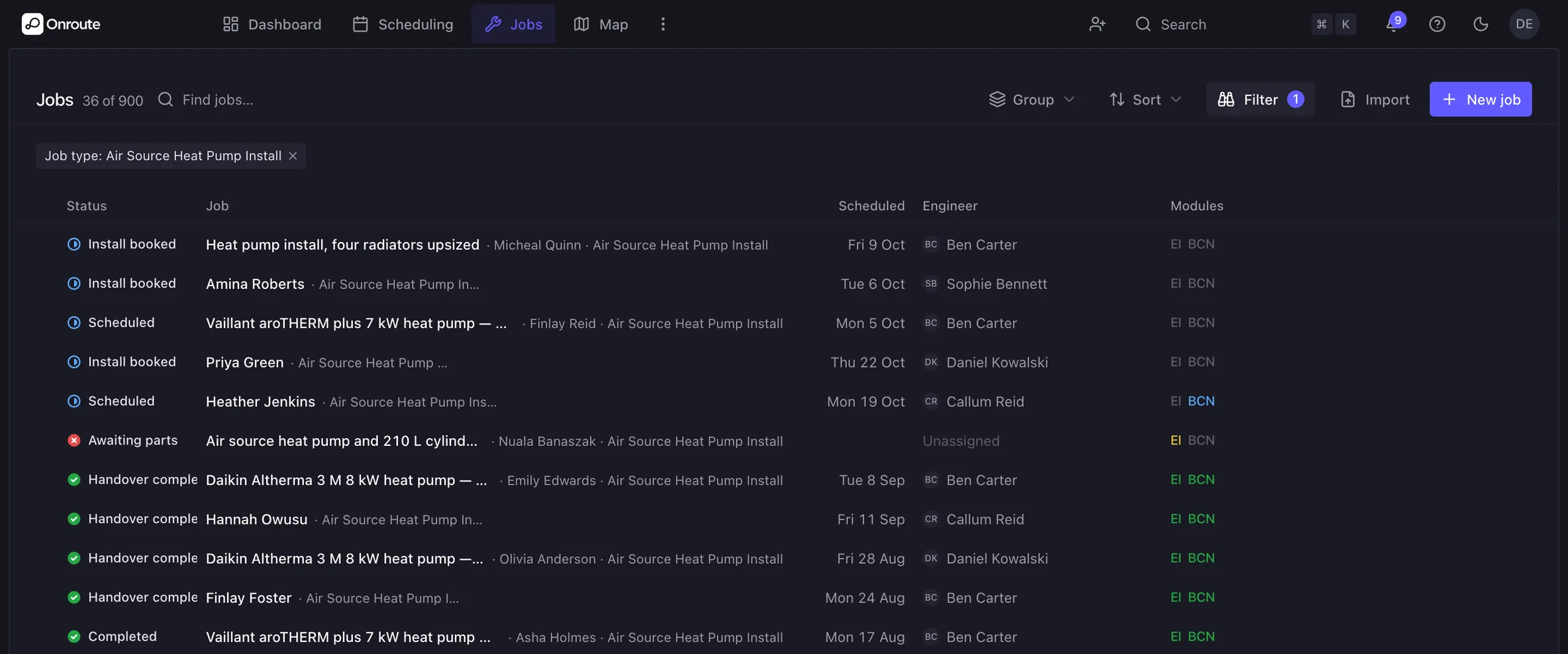The width and height of the screenshot is (1568, 654).
Task: Click the add user icon
Action: (x=1097, y=24)
